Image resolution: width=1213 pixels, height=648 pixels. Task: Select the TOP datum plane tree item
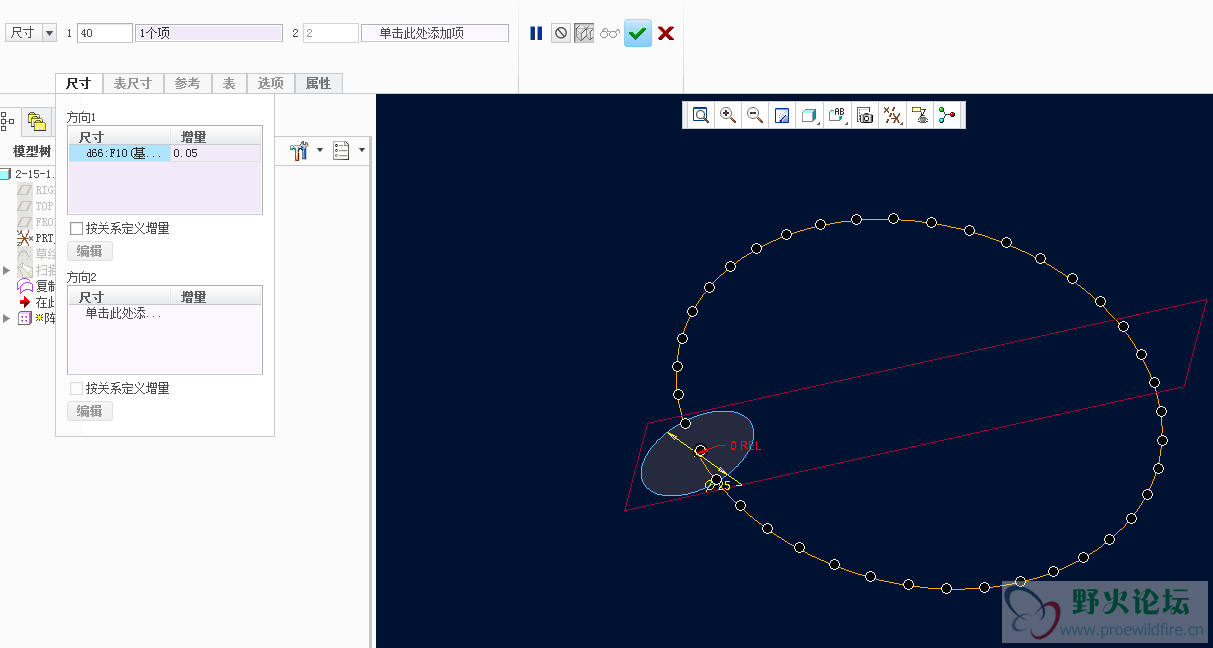pyautogui.click(x=36, y=206)
